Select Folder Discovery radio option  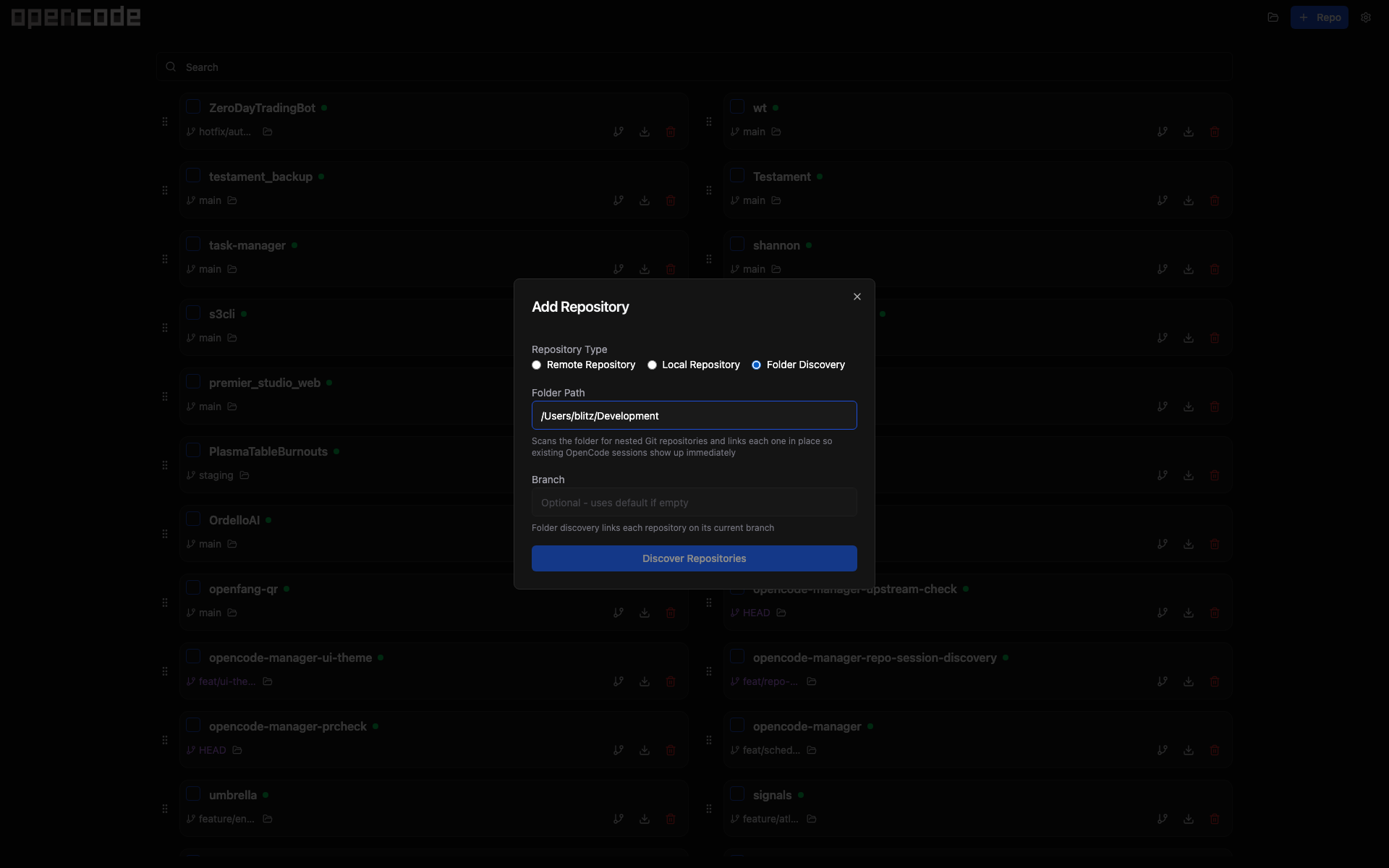point(757,365)
